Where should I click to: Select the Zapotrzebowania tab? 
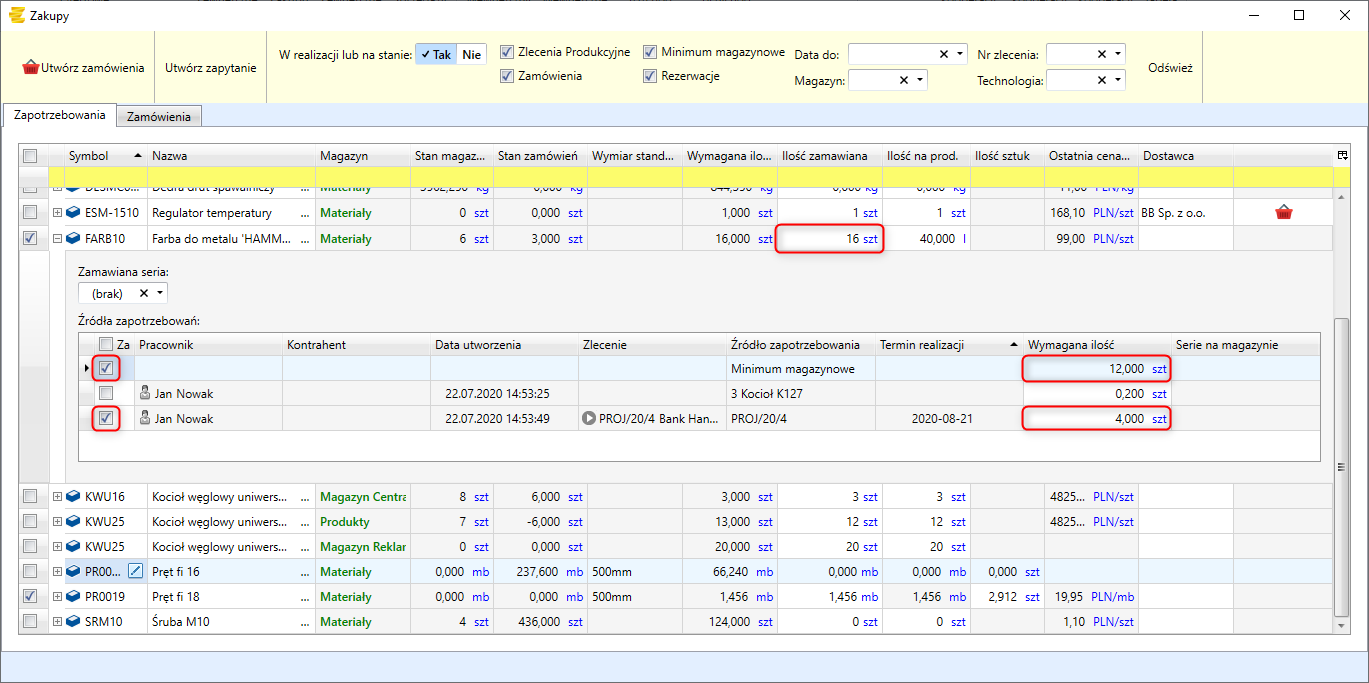[x=60, y=115]
